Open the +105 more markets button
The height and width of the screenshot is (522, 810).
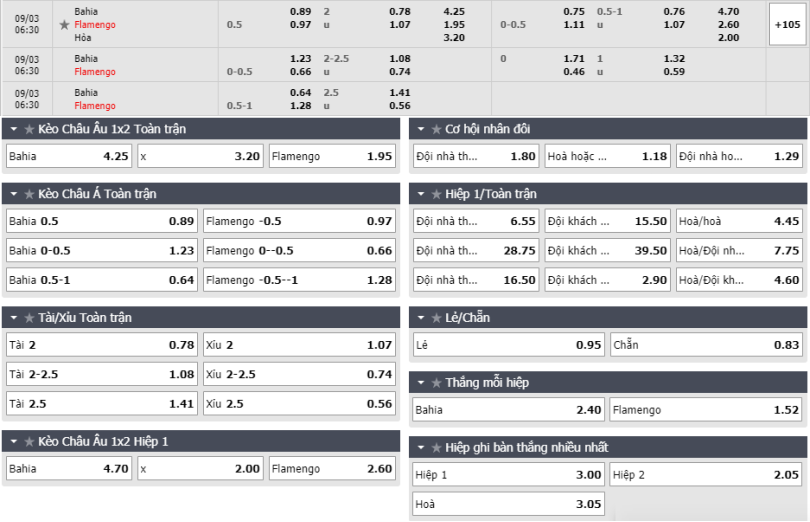click(787, 25)
